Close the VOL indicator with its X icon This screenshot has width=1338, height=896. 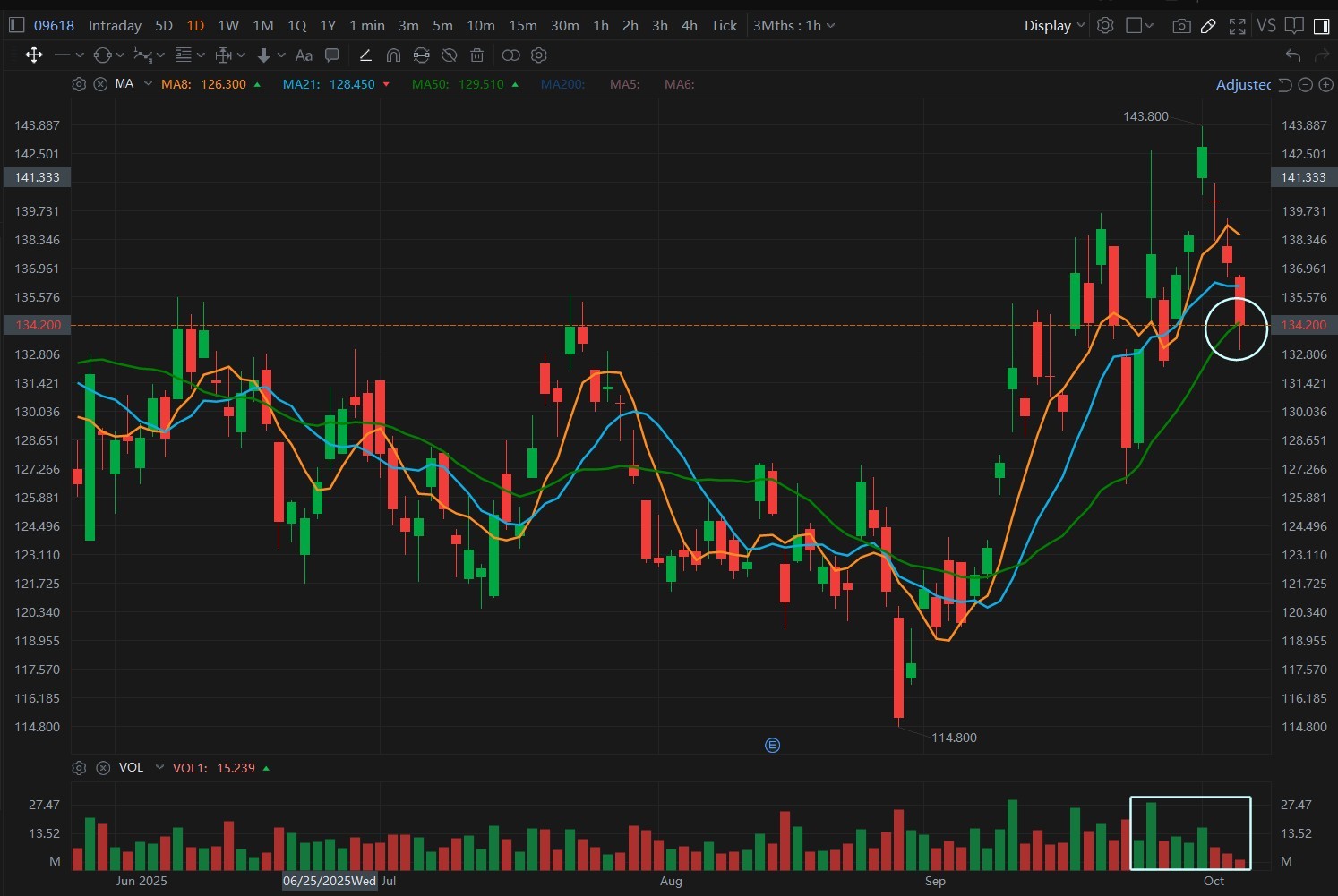click(103, 768)
